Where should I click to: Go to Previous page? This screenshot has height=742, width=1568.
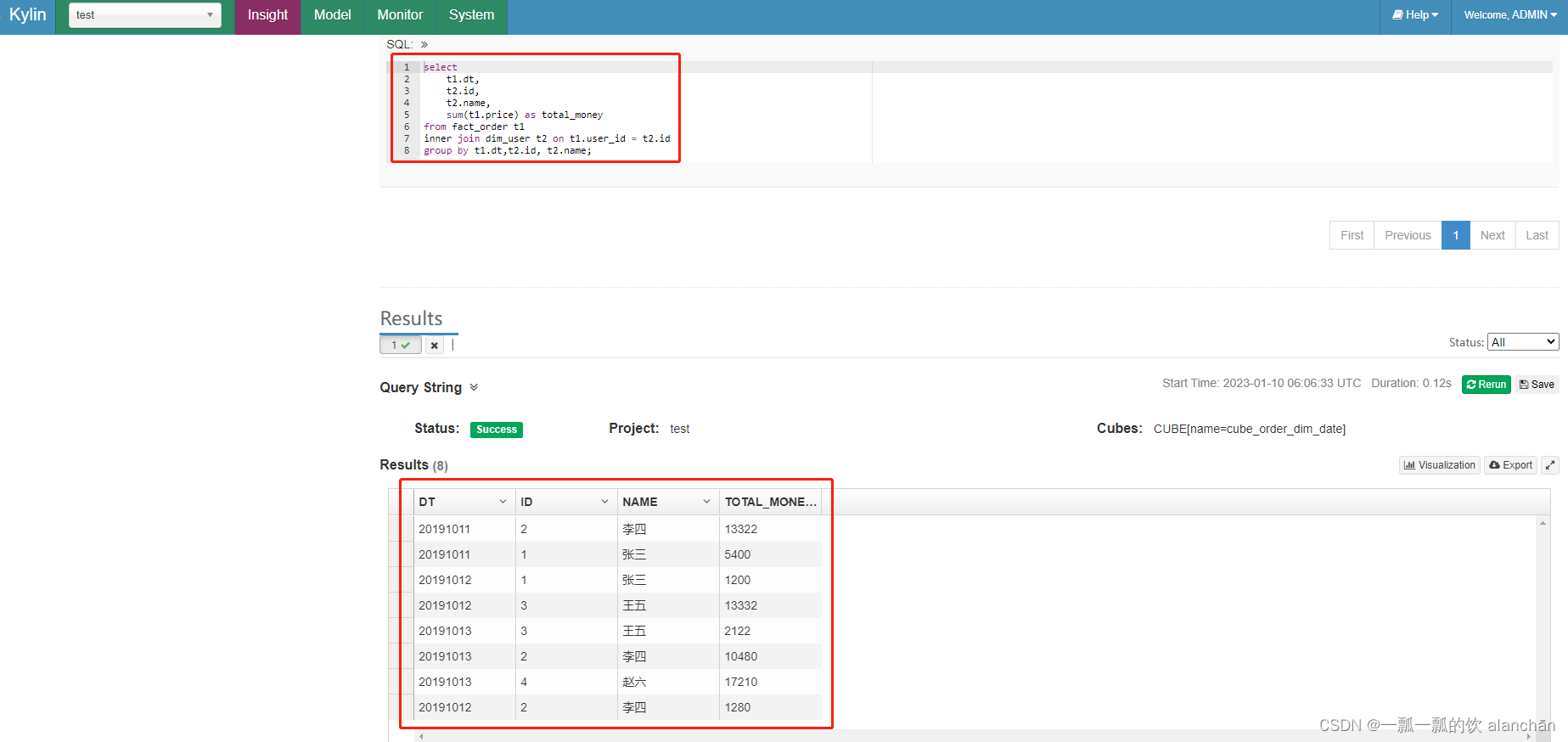click(x=1408, y=235)
